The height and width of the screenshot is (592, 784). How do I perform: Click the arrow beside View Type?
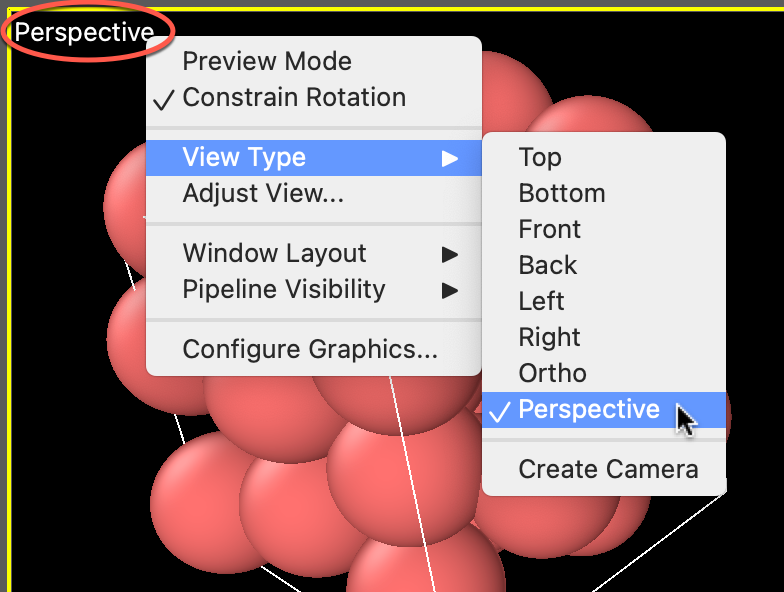coord(451,158)
